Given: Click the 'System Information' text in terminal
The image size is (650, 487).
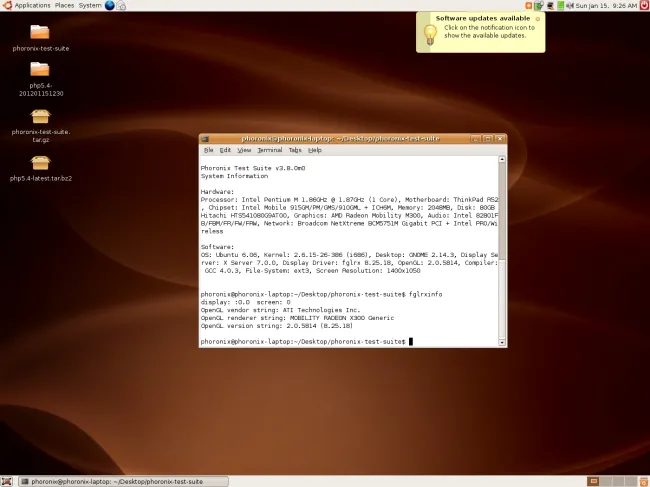Looking at the screenshot, I should [234, 176].
